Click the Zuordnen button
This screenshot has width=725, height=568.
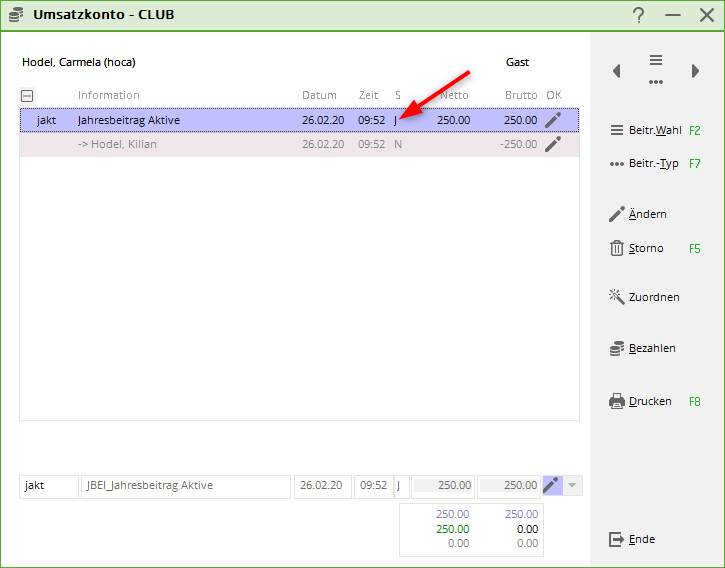click(x=653, y=297)
